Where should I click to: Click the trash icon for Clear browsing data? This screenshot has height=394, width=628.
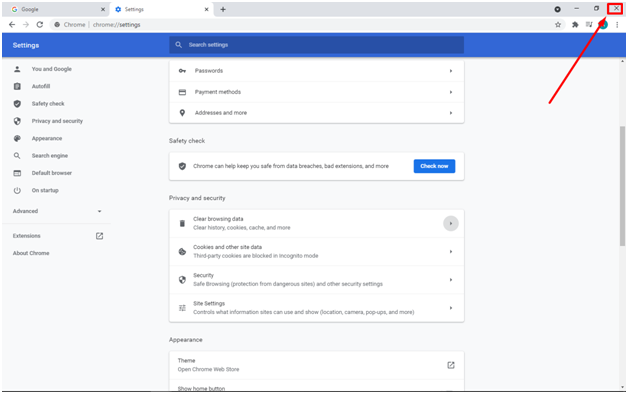pos(182,223)
